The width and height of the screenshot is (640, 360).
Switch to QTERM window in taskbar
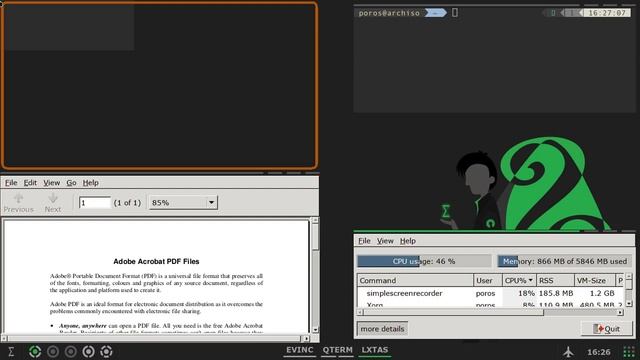(338, 350)
